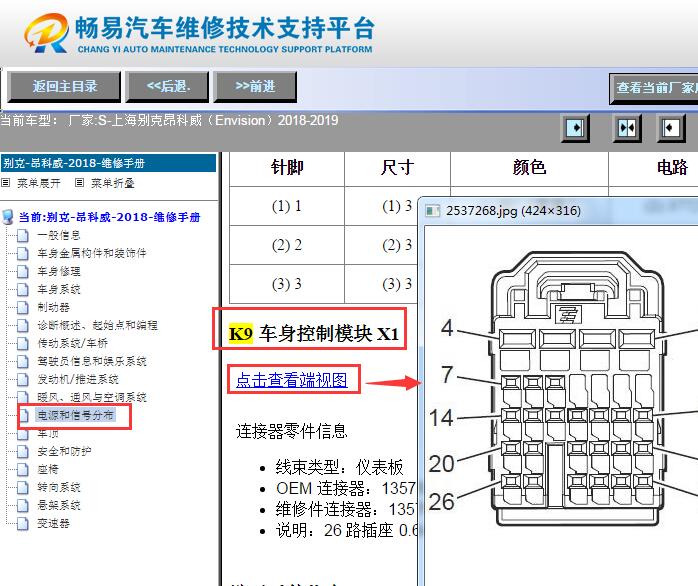The width and height of the screenshot is (698, 586).
Task: Open 一般信息 tree item
Action: 58,235
